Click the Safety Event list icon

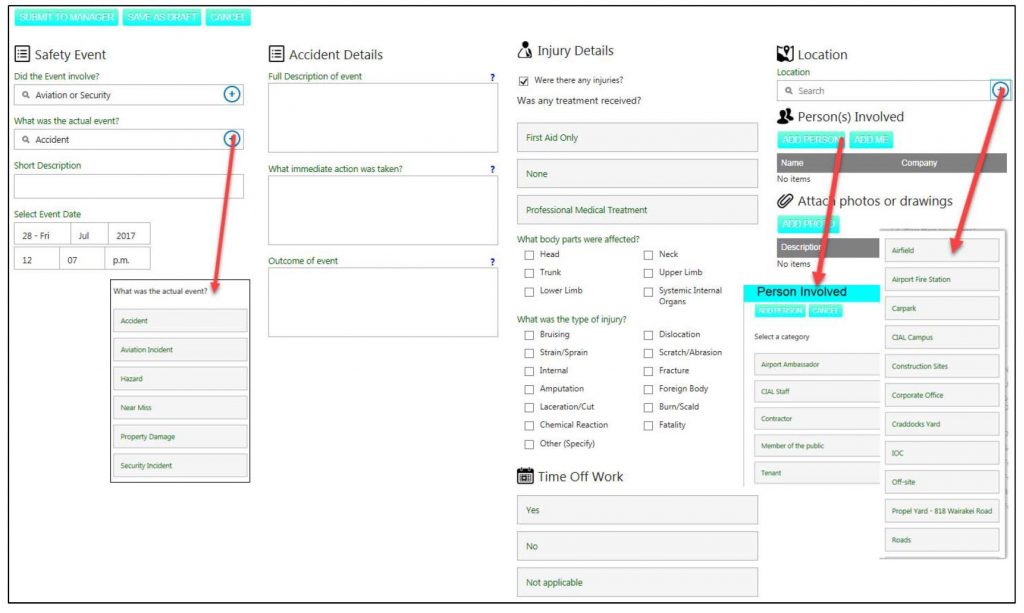[x=22, y=54]
